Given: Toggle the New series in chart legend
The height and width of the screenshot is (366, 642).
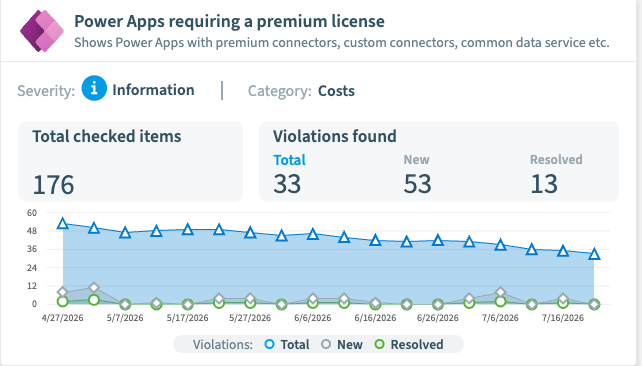Looking at the screenshot, I should coord(342,344).
